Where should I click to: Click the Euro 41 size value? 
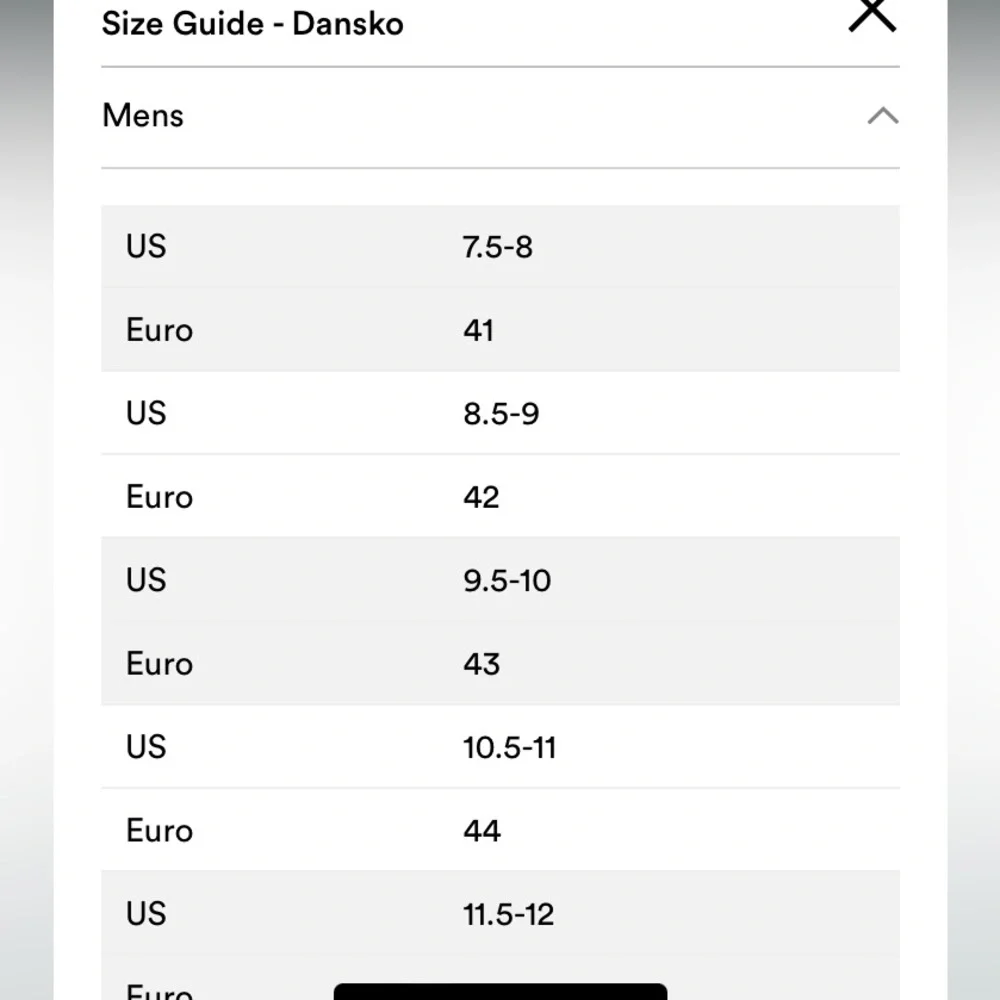click(478, 330)
